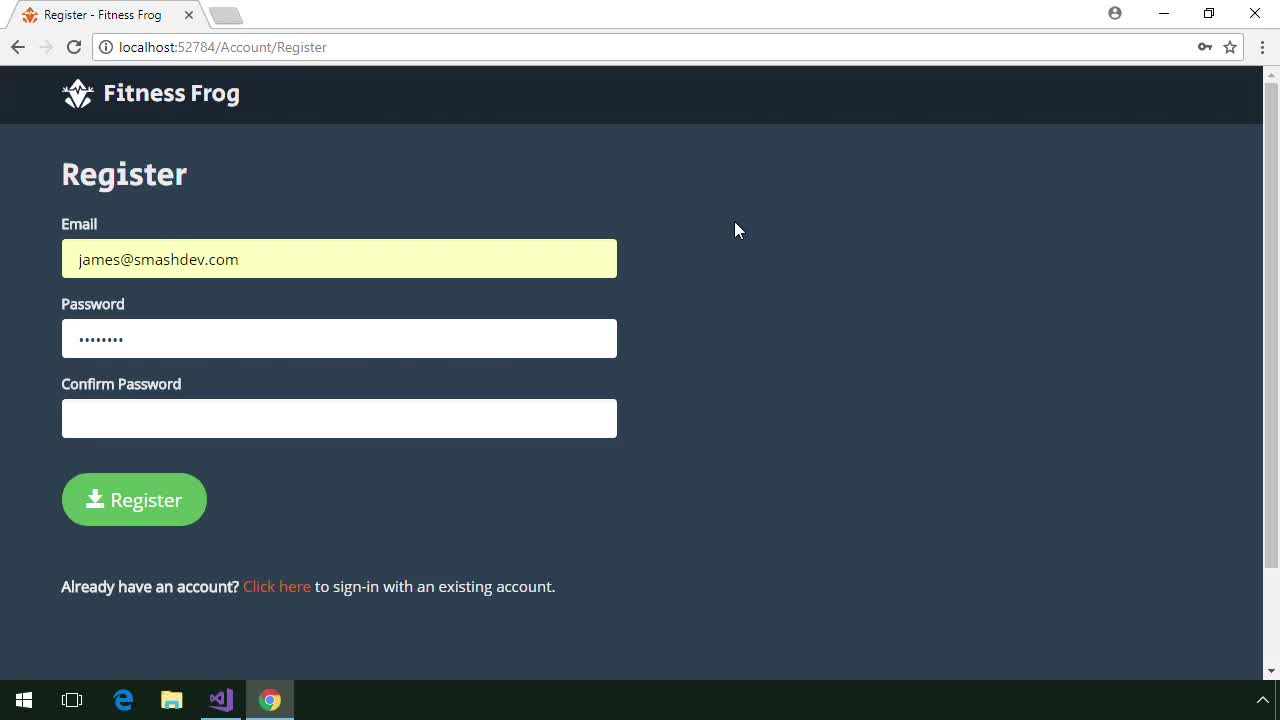Click the reload page icon

[74, 47]
